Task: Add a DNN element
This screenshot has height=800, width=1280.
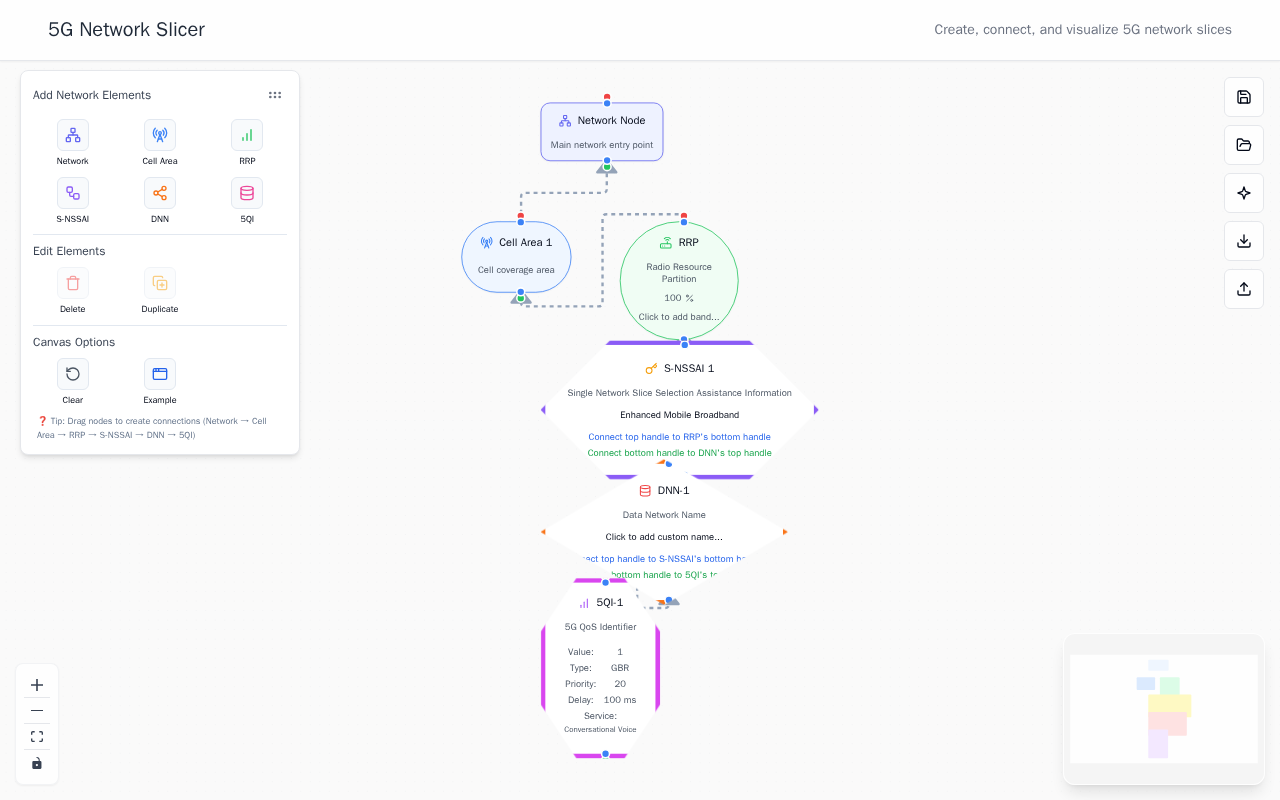Action: [x=160, y=194]
